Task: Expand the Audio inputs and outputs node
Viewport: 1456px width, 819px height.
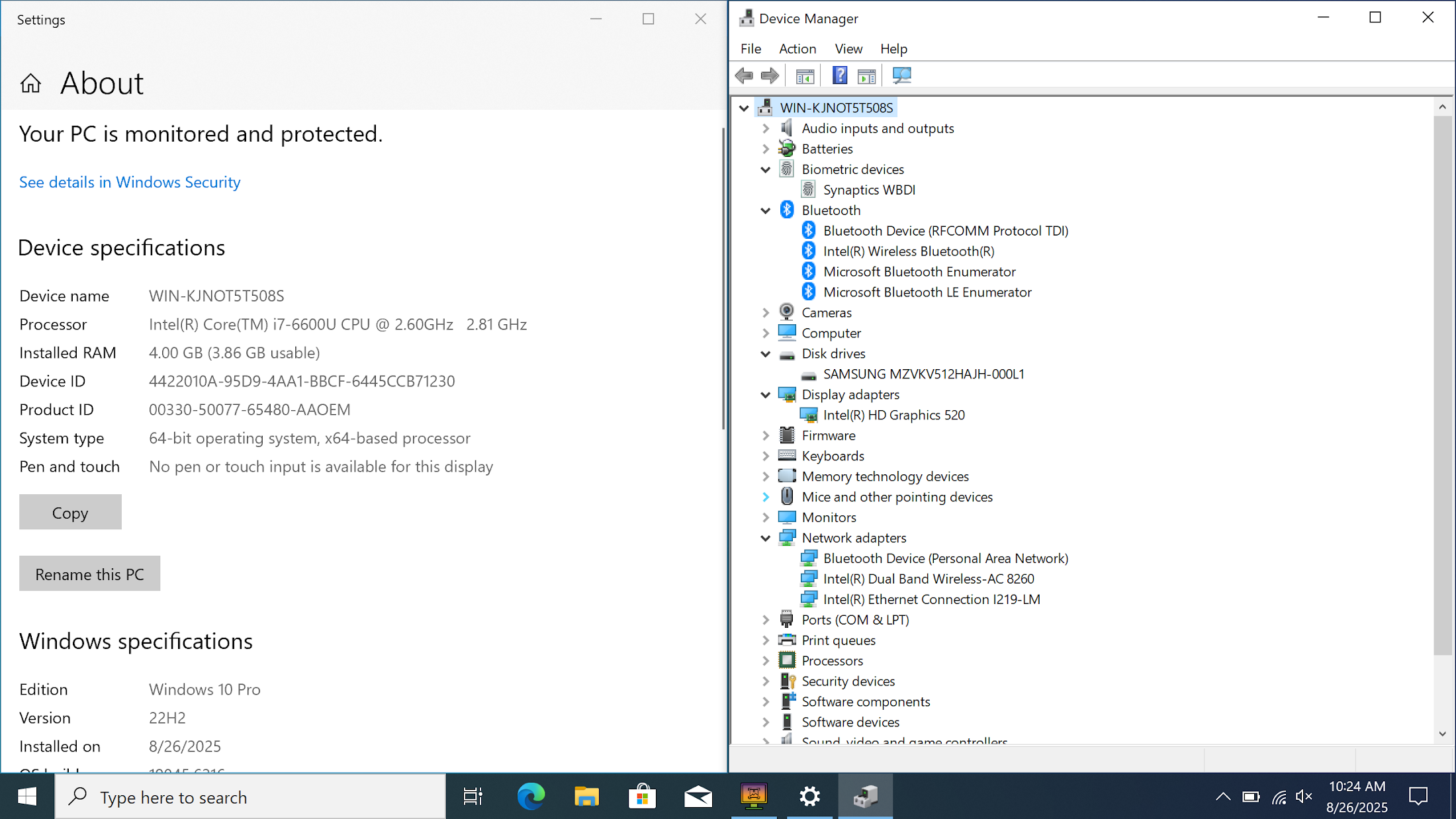Action: (x=766, y=128)
